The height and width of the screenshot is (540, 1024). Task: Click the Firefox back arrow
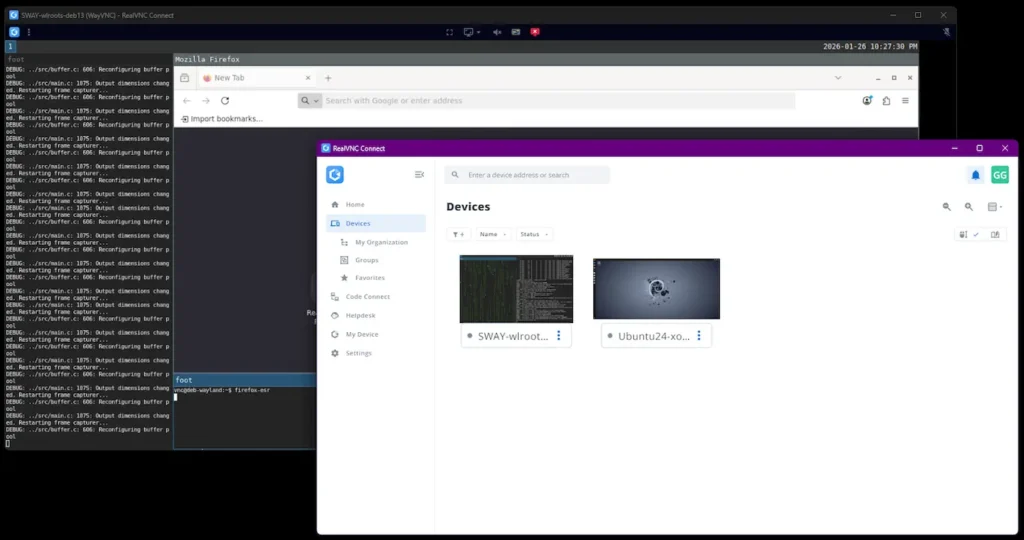tap(187, 101)
